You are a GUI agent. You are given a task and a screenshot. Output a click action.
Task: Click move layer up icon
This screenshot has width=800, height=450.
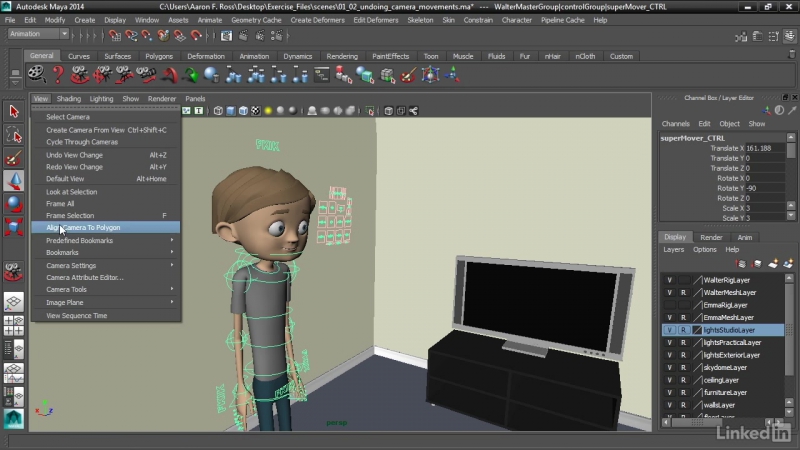pos(741,263)
